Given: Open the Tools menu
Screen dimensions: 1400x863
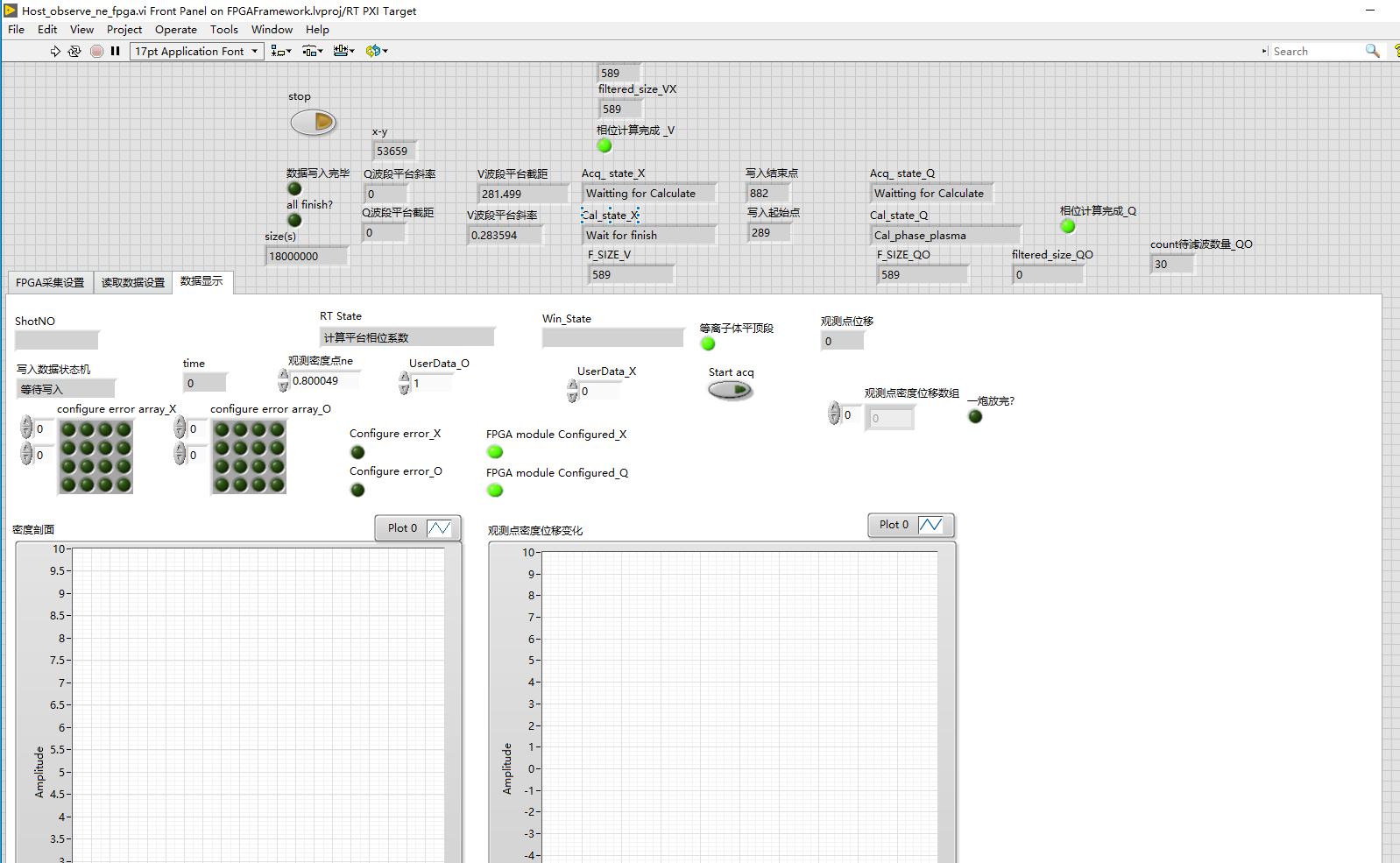Looking at the screenshot, I should tap(223, 29).
